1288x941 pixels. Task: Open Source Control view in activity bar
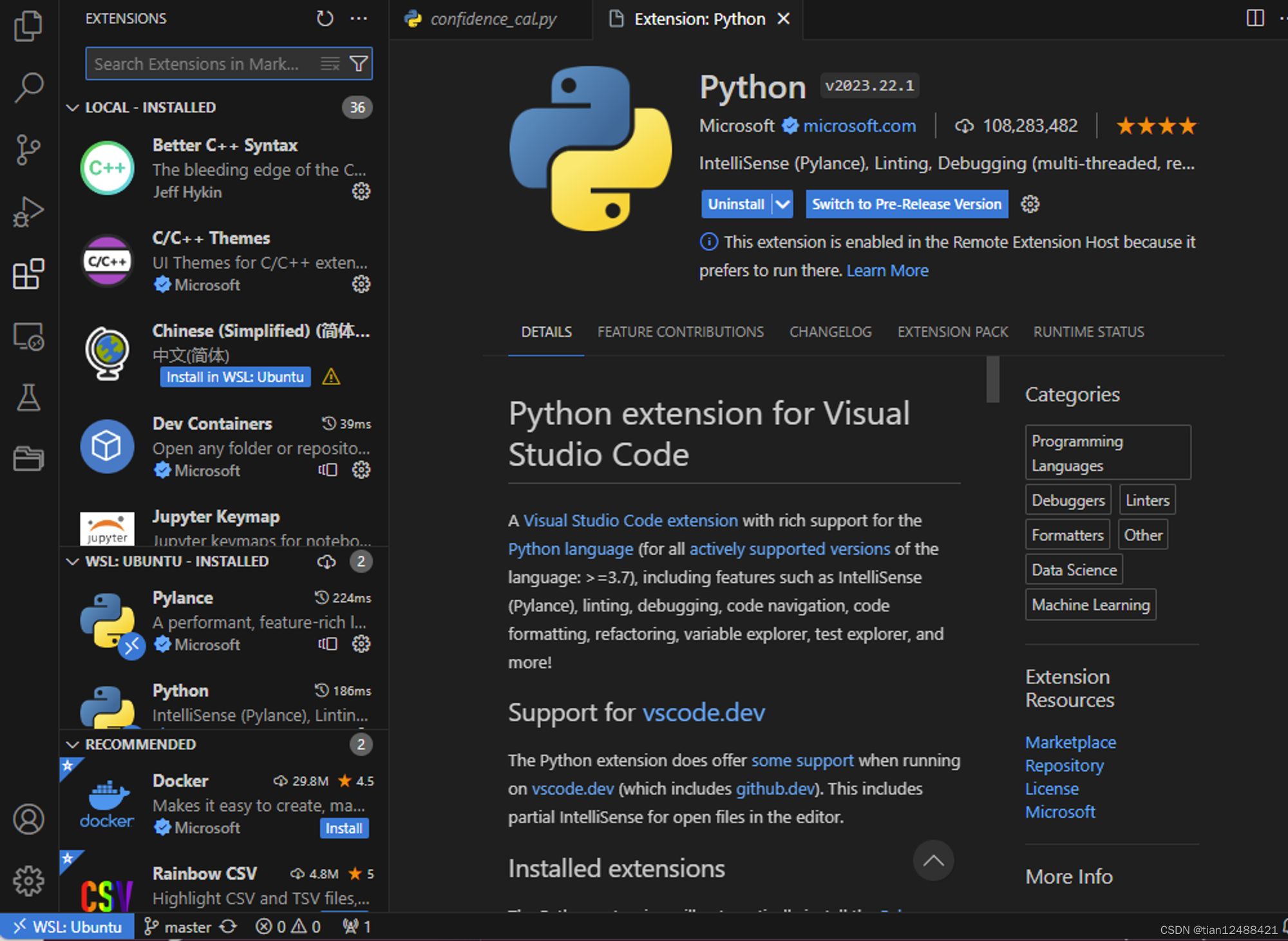(28, 149)
